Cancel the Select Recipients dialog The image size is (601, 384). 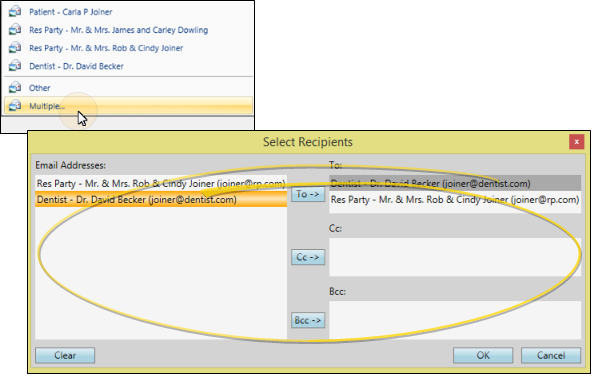tap(551, 355)
